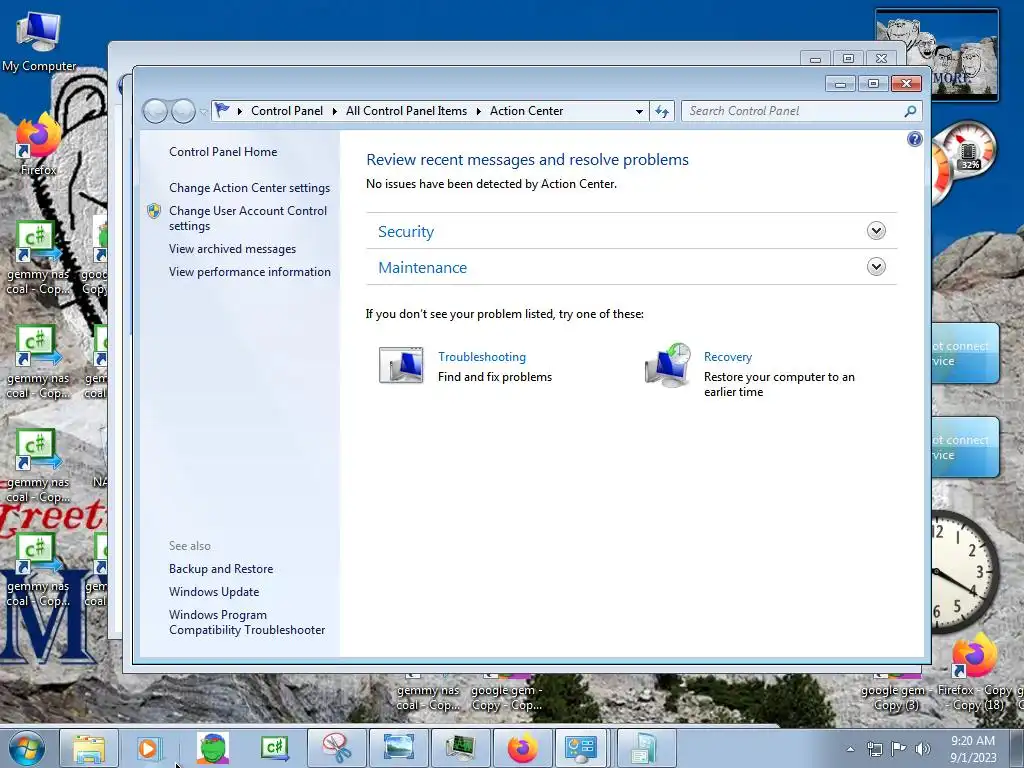Open the address bar history dropdown

(x=639, y=112)
